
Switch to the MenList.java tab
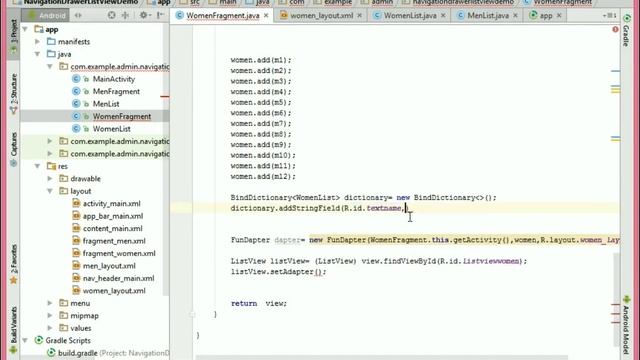(x=488, y=16)
